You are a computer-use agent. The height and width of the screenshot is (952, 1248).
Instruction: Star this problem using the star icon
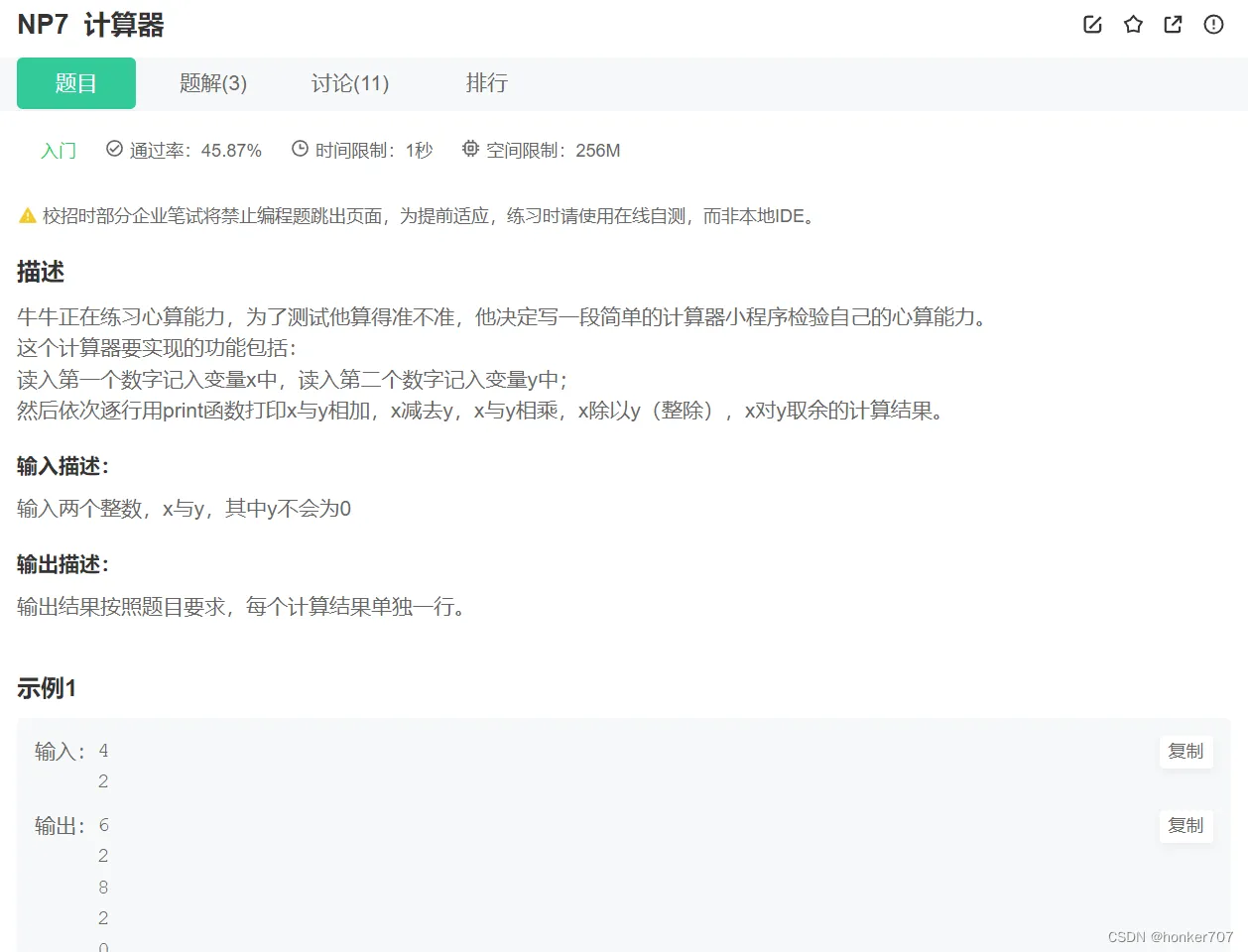(1133, 25)
